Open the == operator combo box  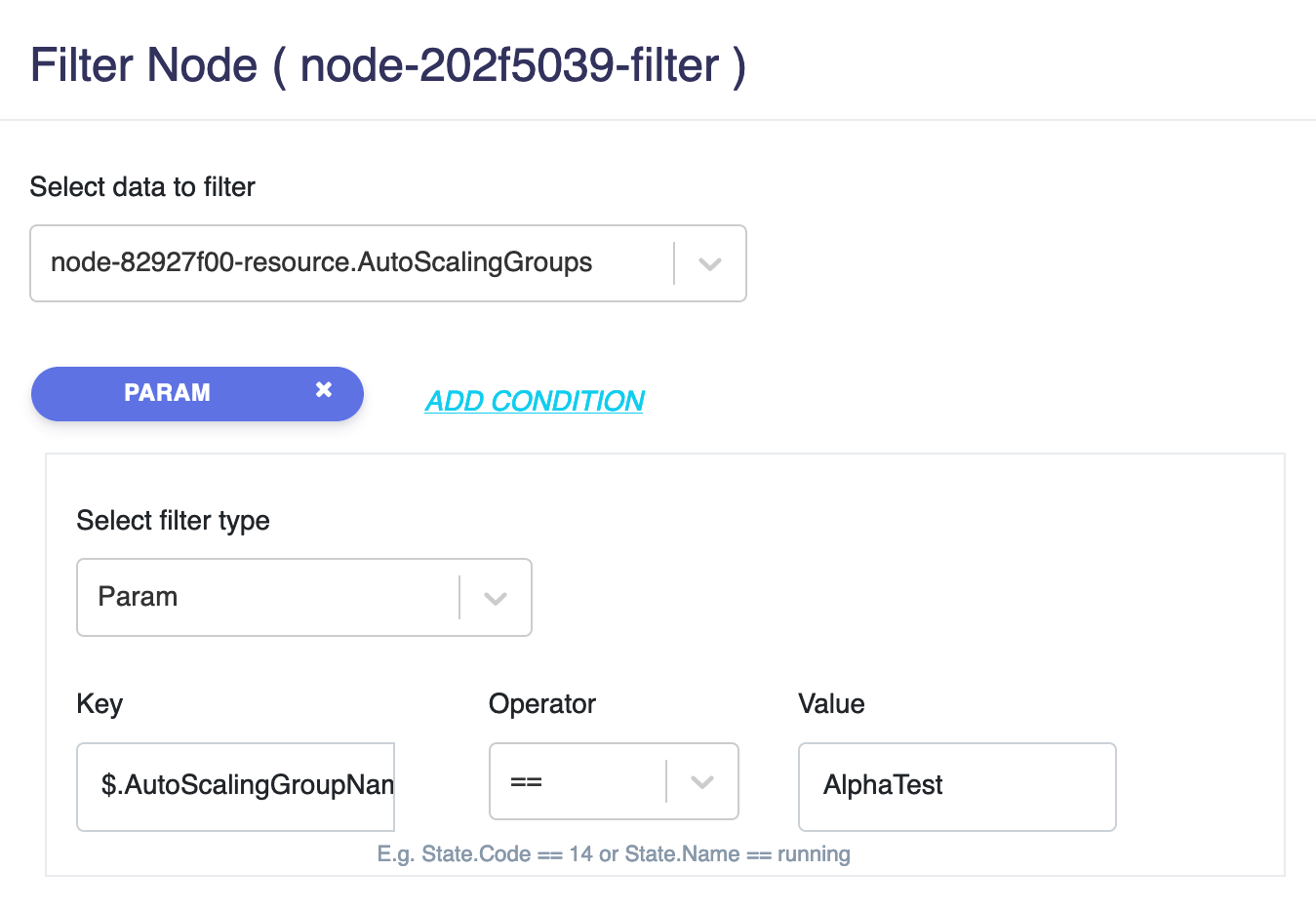614,781
